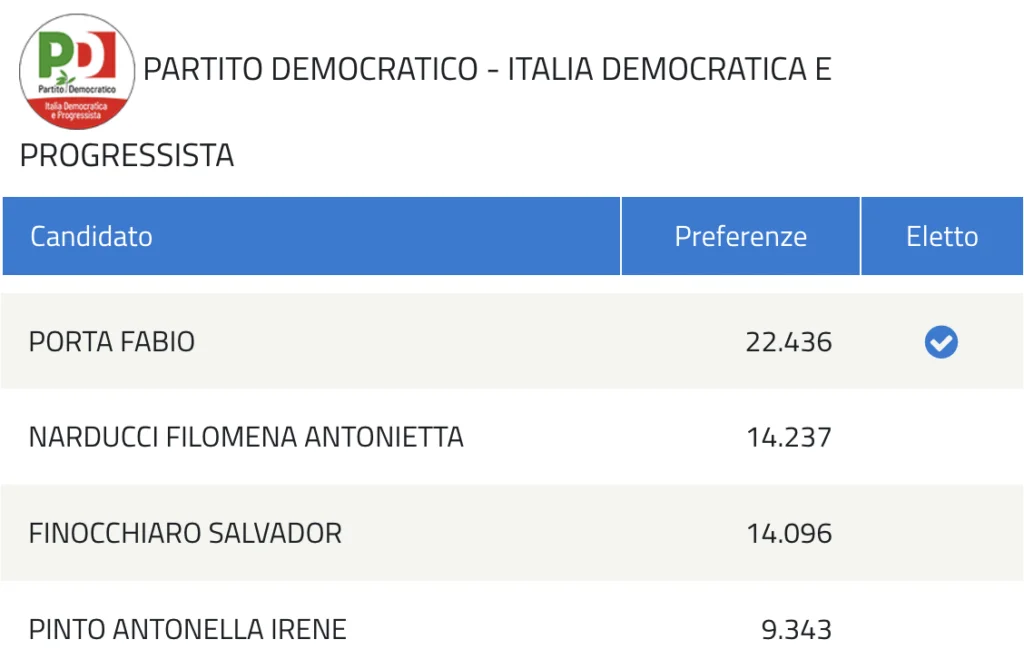Click empty Eletto cell for Narducci
The width and height of the screenshot is (1024, 659).
[x=942, y=438]
